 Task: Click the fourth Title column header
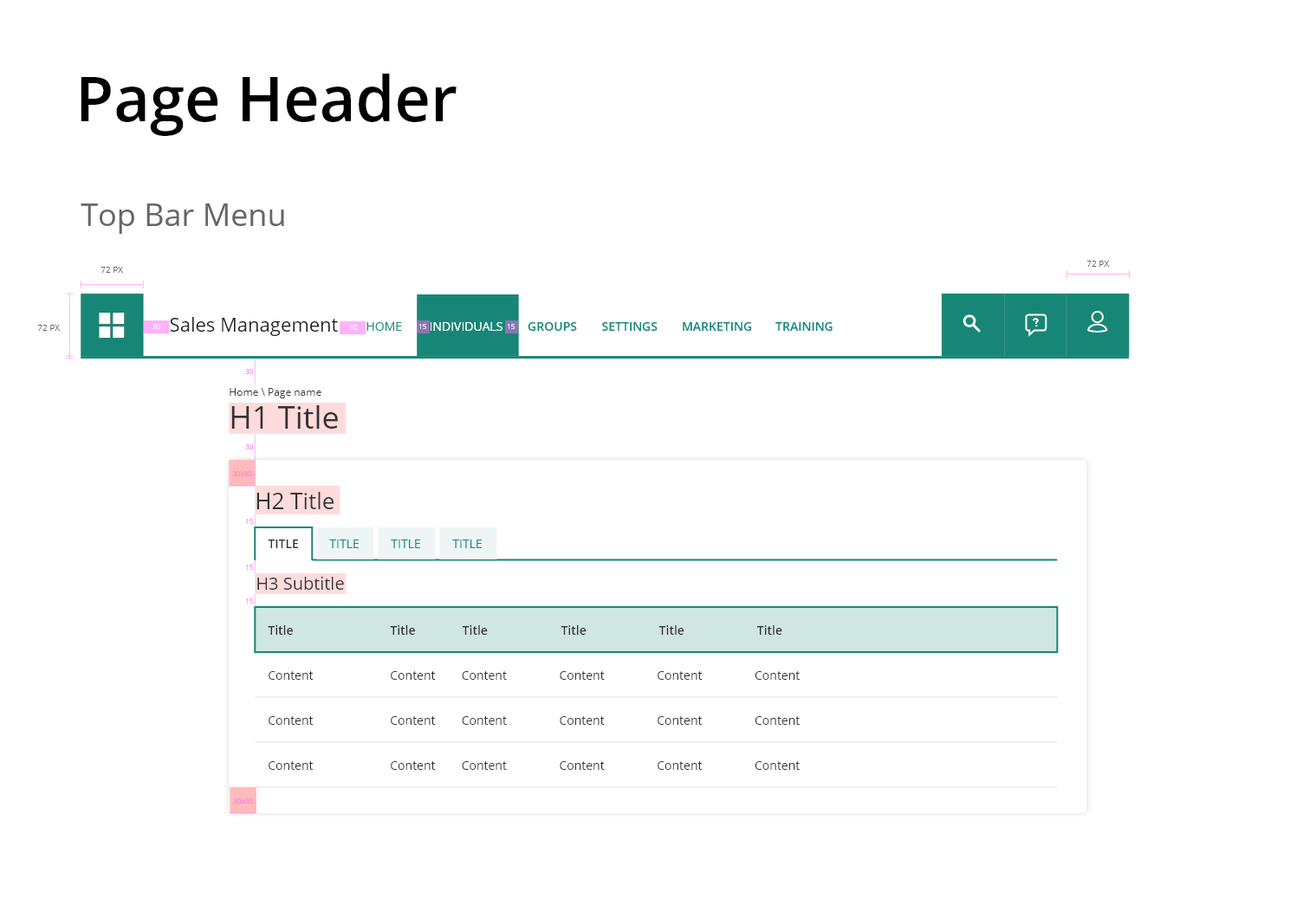tap(574, 630)
